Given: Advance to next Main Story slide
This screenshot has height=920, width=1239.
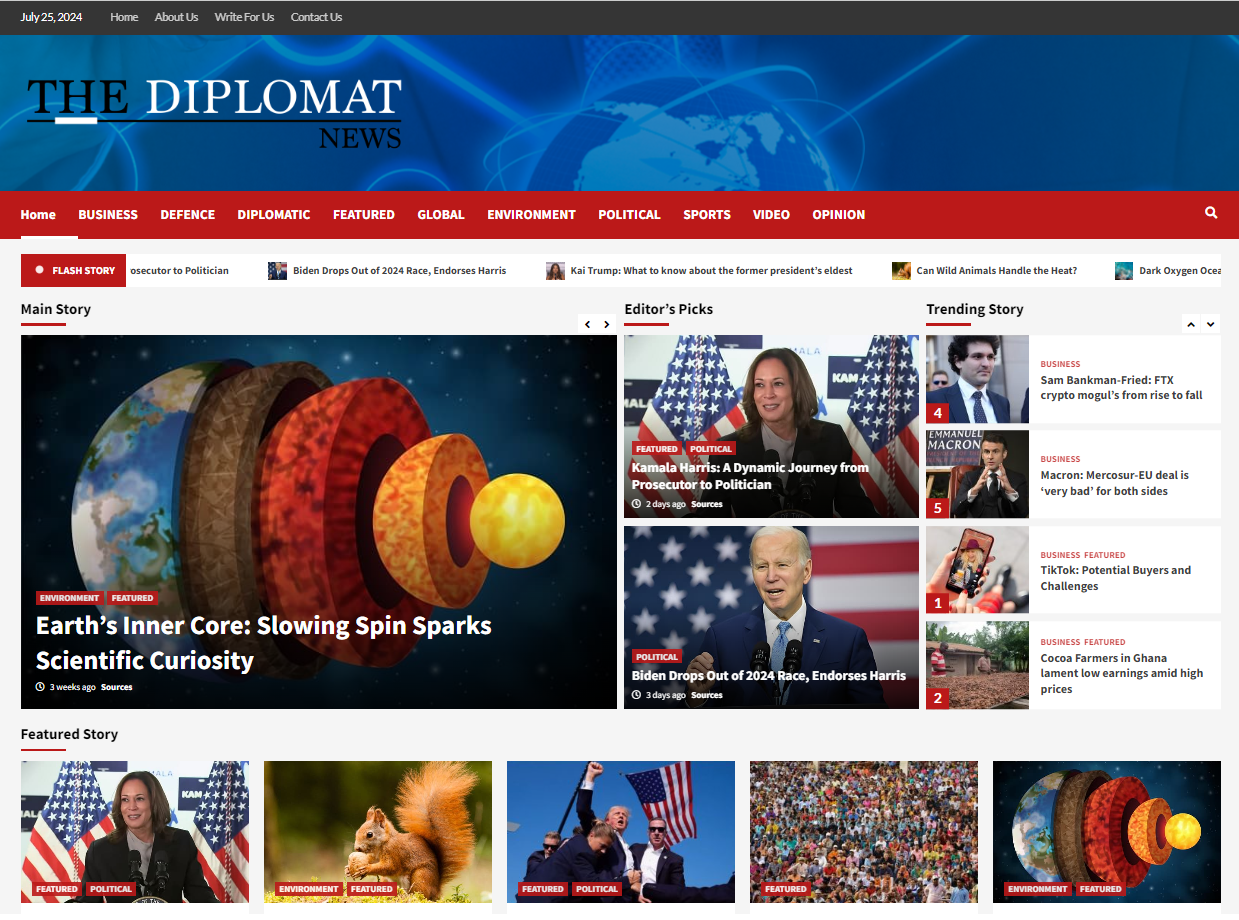Looking at the screenshot, I should click(x=606, y=324).
